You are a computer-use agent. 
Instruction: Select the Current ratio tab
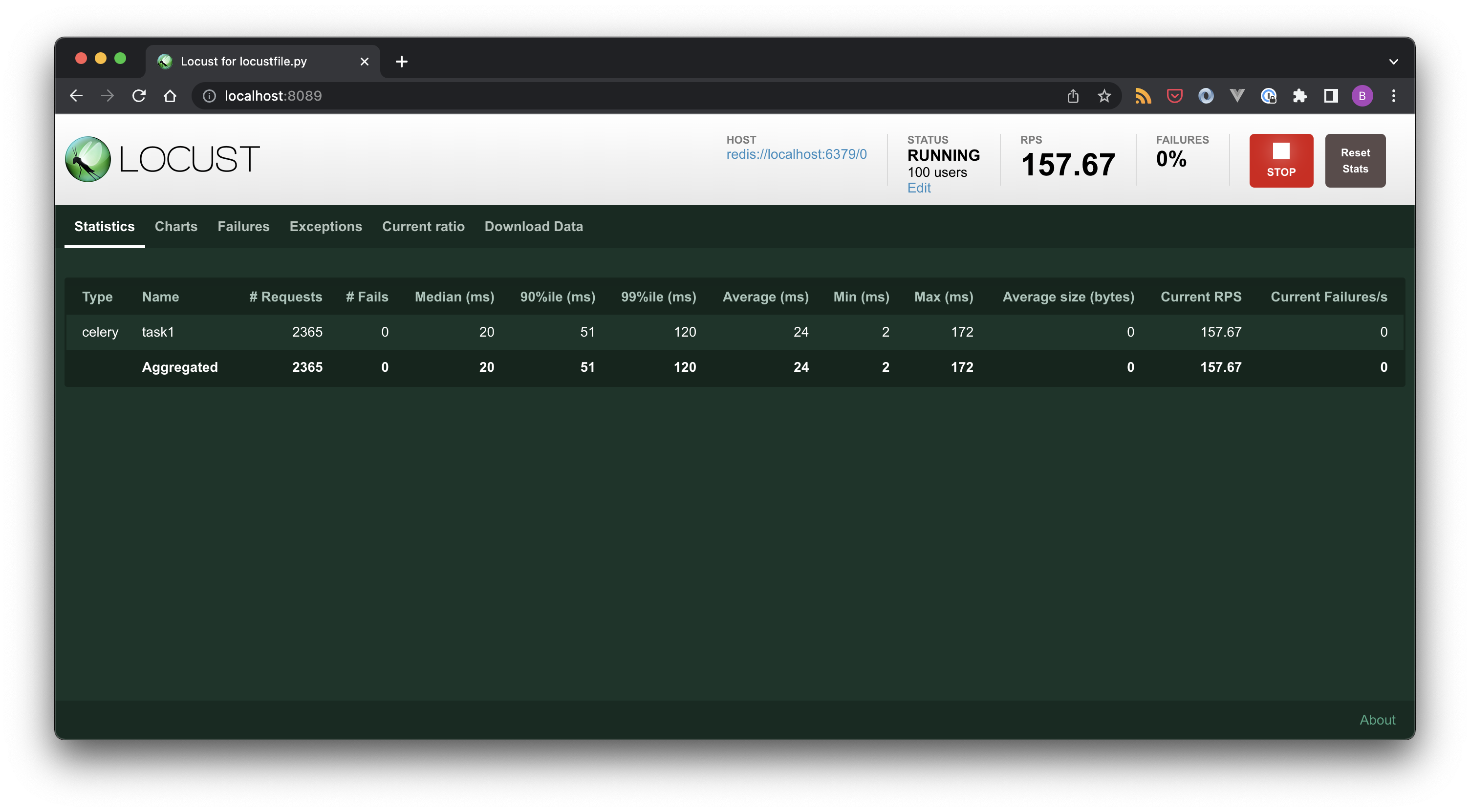423,226
